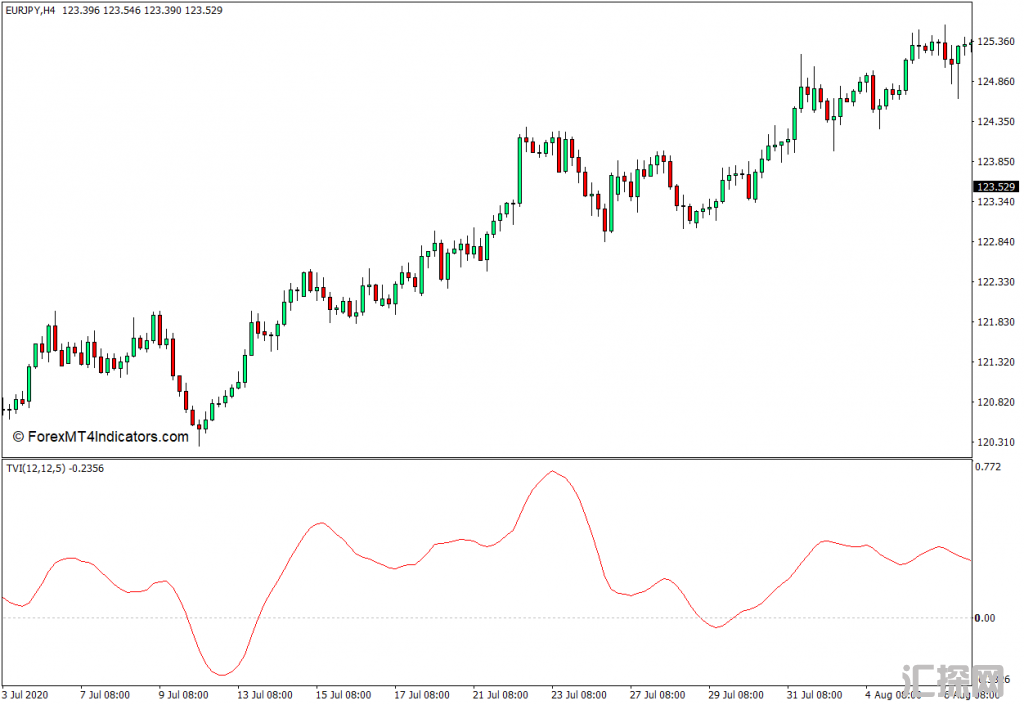
Task: Click the 124.860 price axis label
Action: pyautogui.click(x=996, y=82)
